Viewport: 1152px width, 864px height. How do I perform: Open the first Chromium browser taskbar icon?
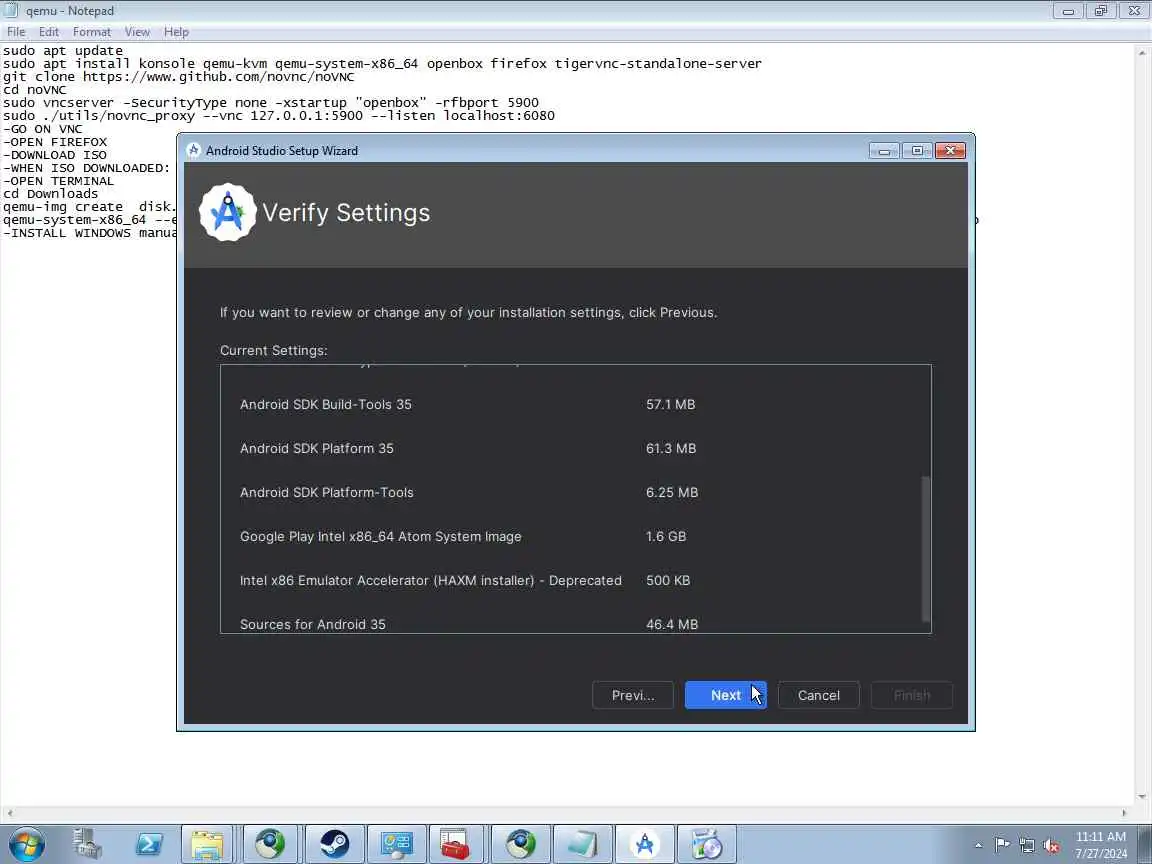[270, 844]
